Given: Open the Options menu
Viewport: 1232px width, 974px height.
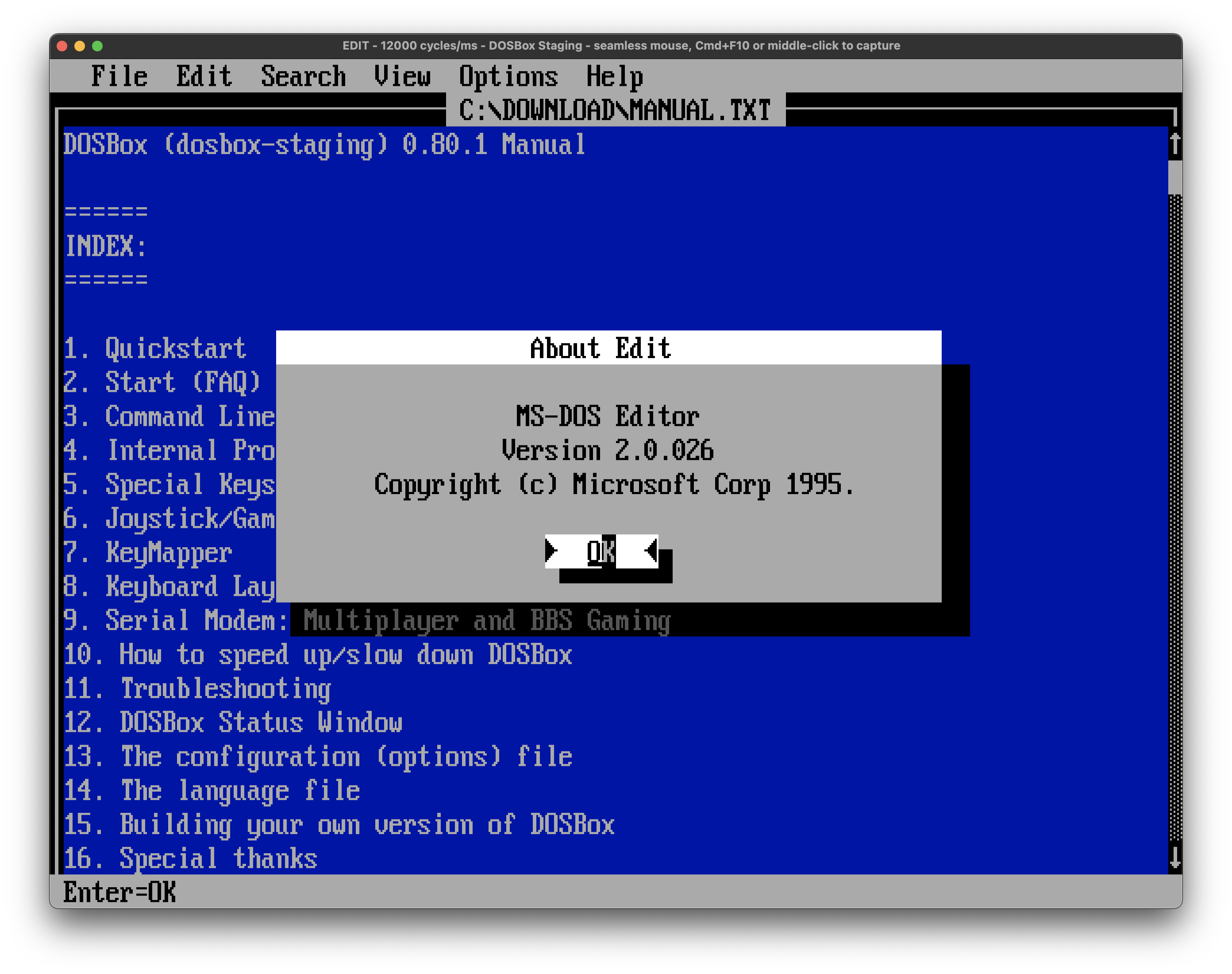Looking at the screenshot, I should pos(509,75).
